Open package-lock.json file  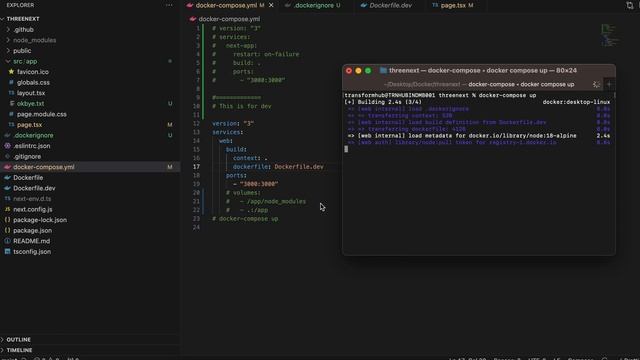point(40,220)
